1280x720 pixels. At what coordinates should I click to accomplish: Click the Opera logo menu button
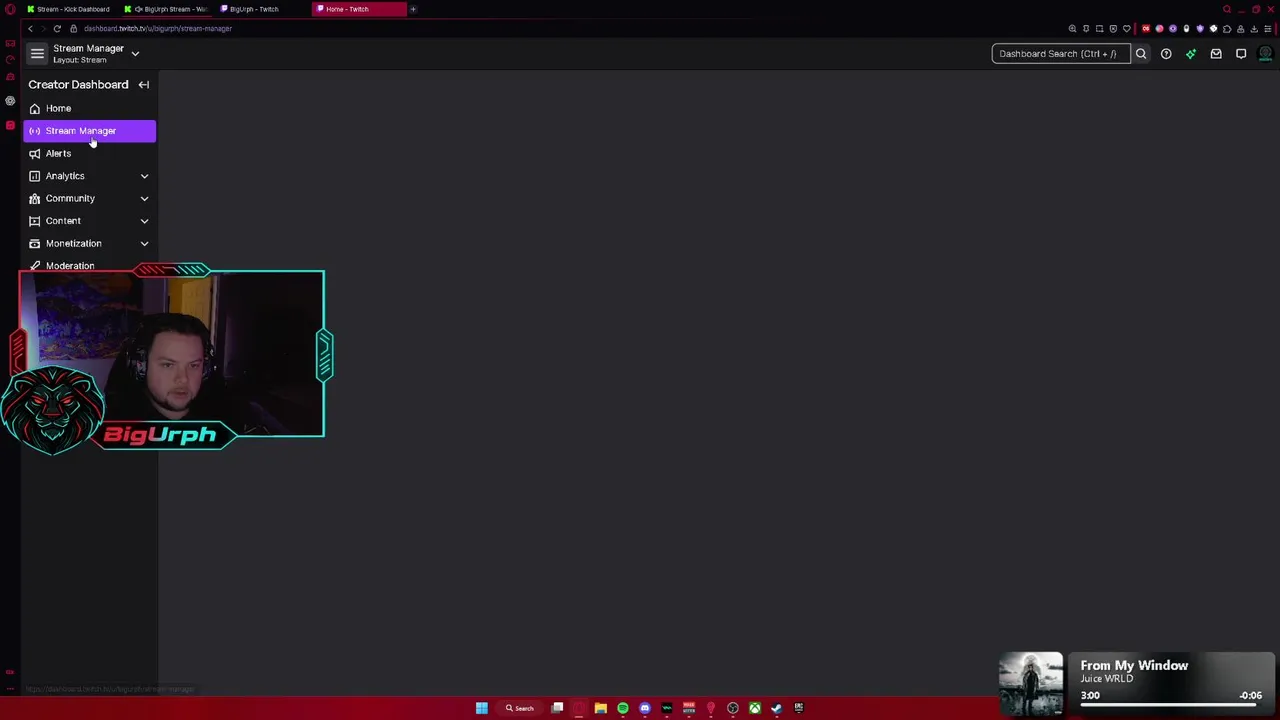point(10,9)
